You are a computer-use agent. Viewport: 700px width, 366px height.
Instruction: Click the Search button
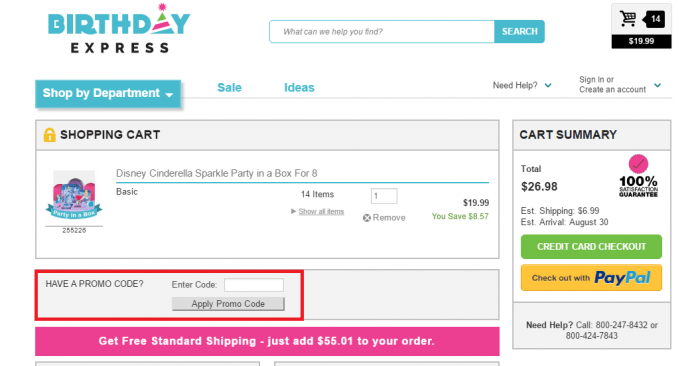click(x=519, y=31)
